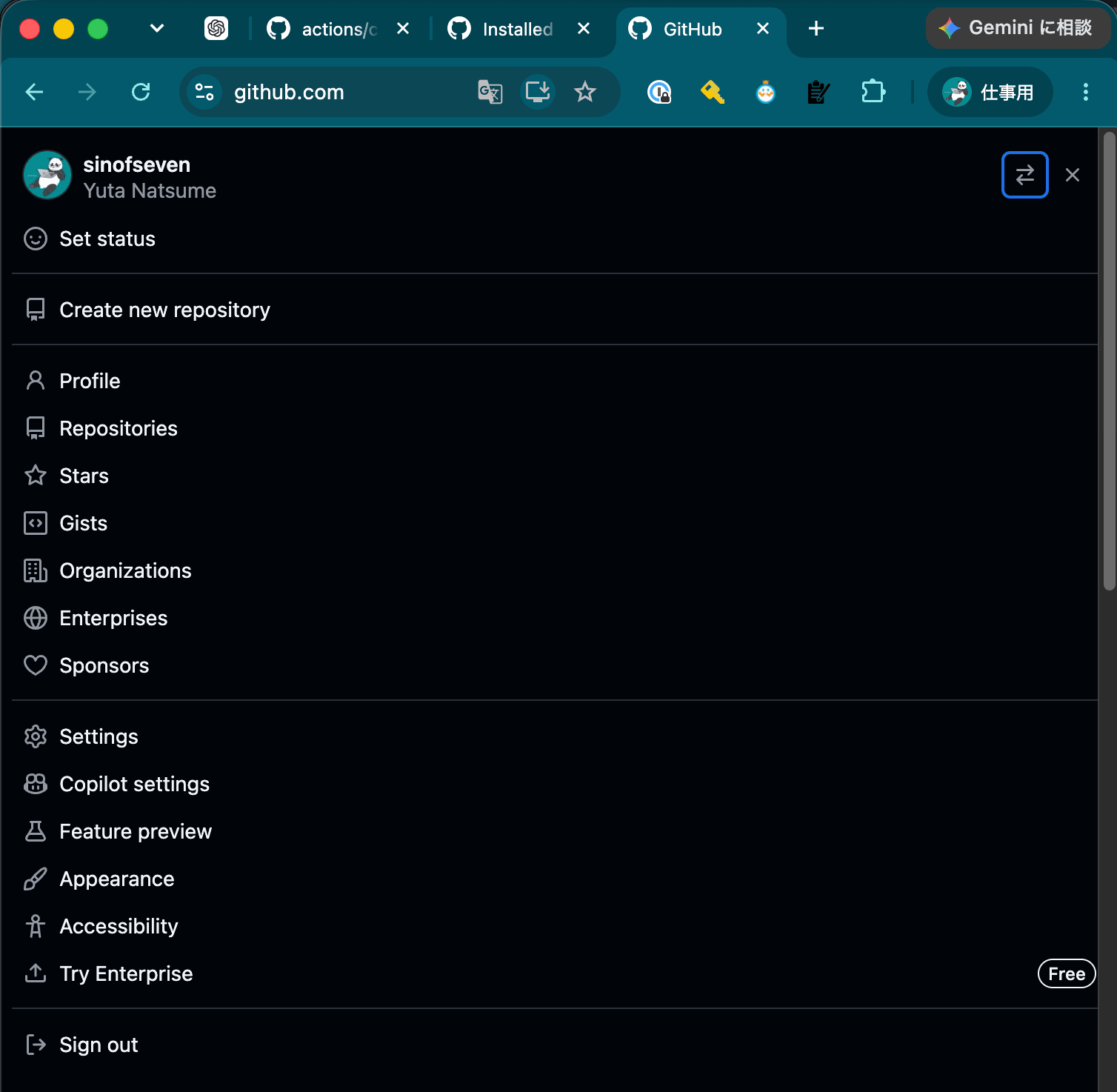The height and width of the screenshot is (1092, 1117).
Task: Click the site information icon in address bar
Action: 204,92
